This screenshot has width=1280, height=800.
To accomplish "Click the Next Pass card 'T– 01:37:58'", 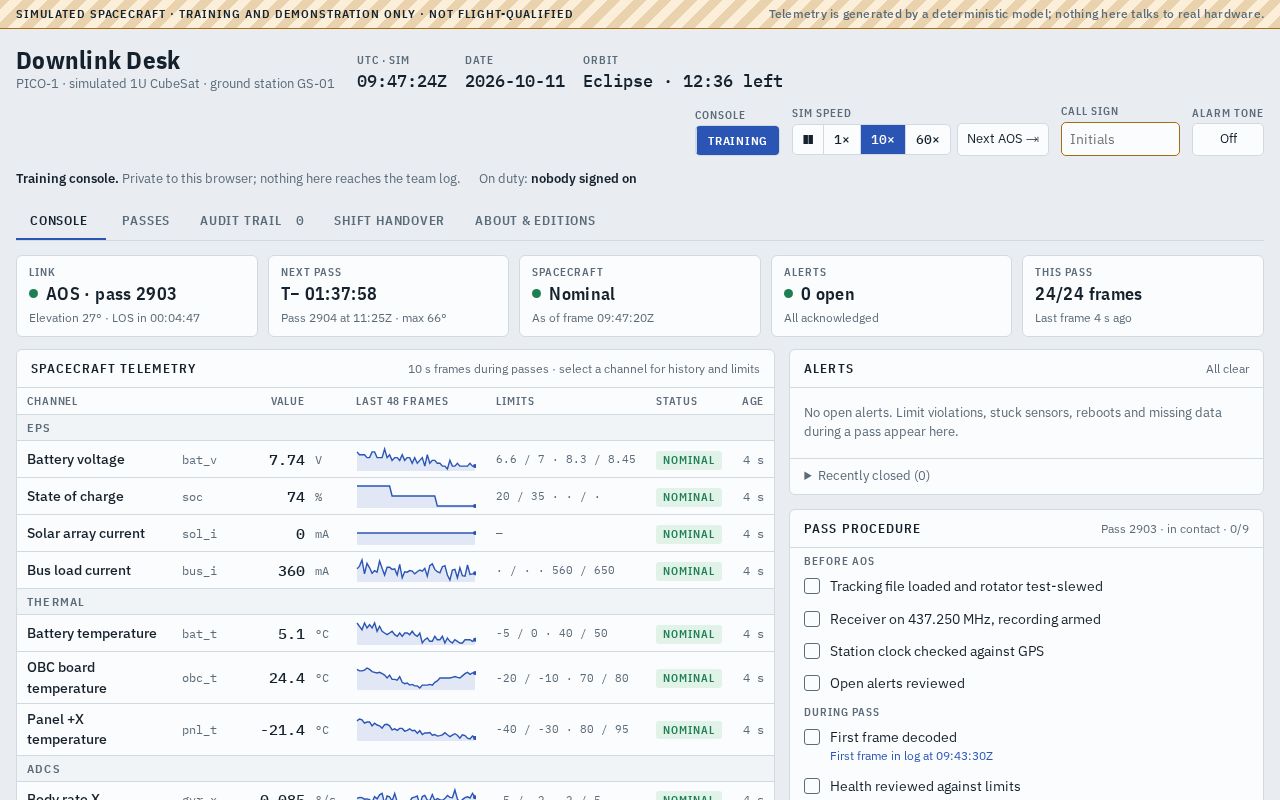I will [388, 296].
